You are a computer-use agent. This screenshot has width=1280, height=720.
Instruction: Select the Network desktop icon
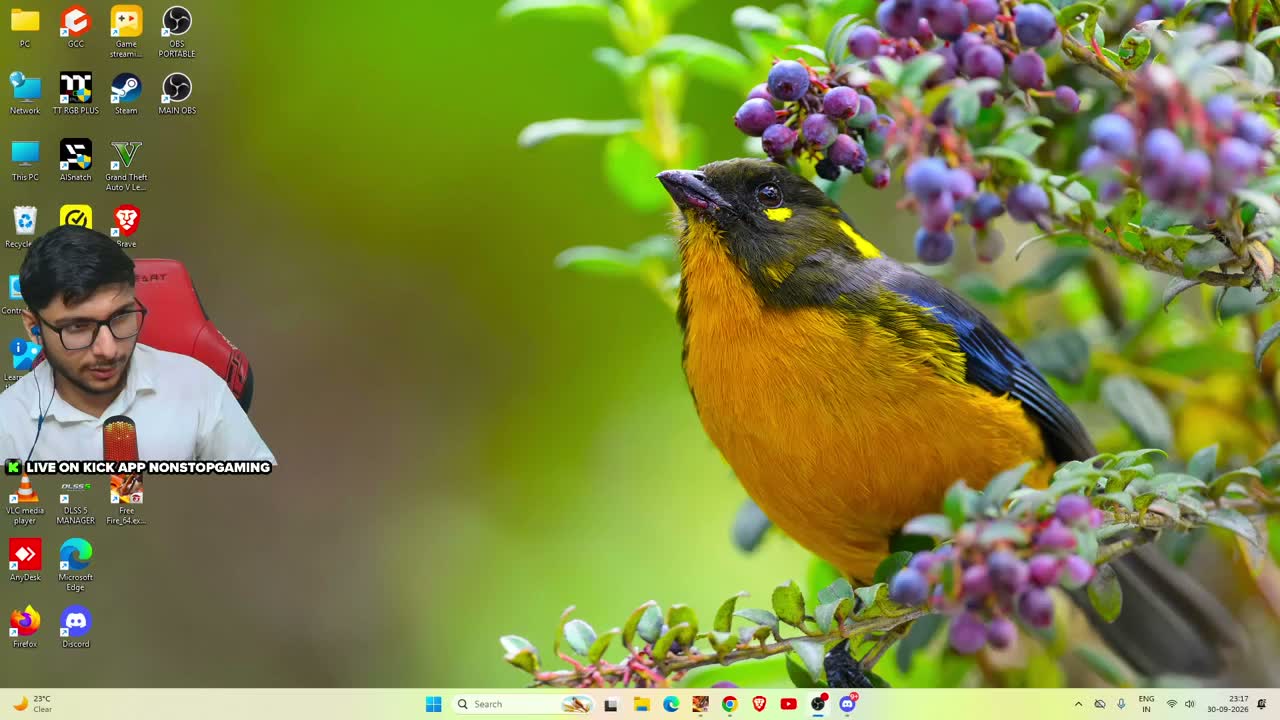point(25,94)
